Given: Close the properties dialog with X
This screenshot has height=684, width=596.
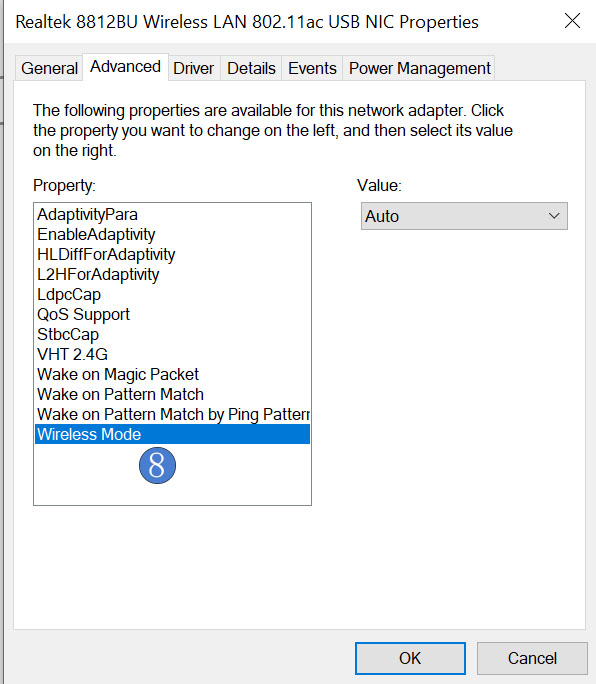Looking at the screenshot, I should [x=572, y=21].
